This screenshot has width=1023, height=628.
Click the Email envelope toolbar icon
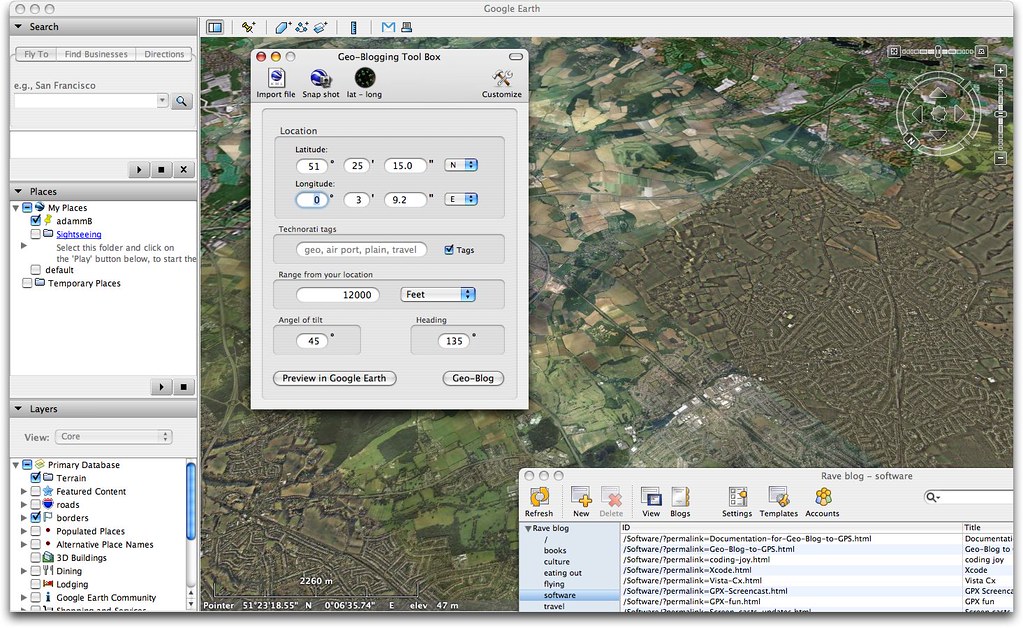[x=388, y=27]
